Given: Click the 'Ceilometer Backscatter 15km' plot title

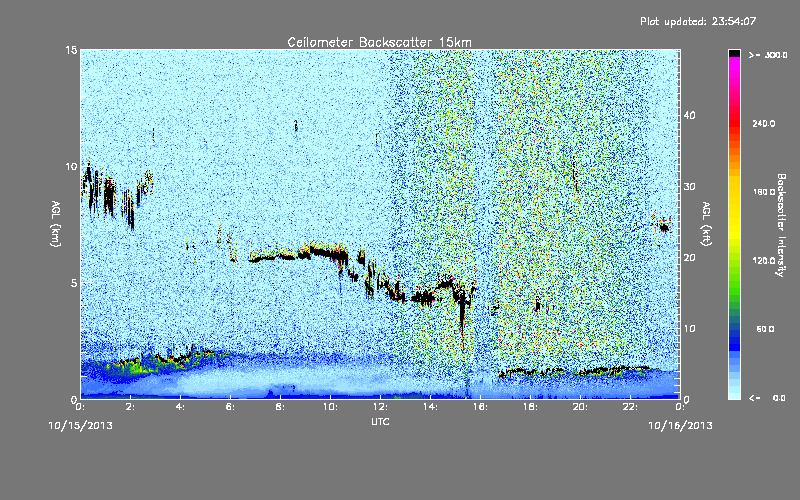Looking at the screenshot, I should (379, 42).
